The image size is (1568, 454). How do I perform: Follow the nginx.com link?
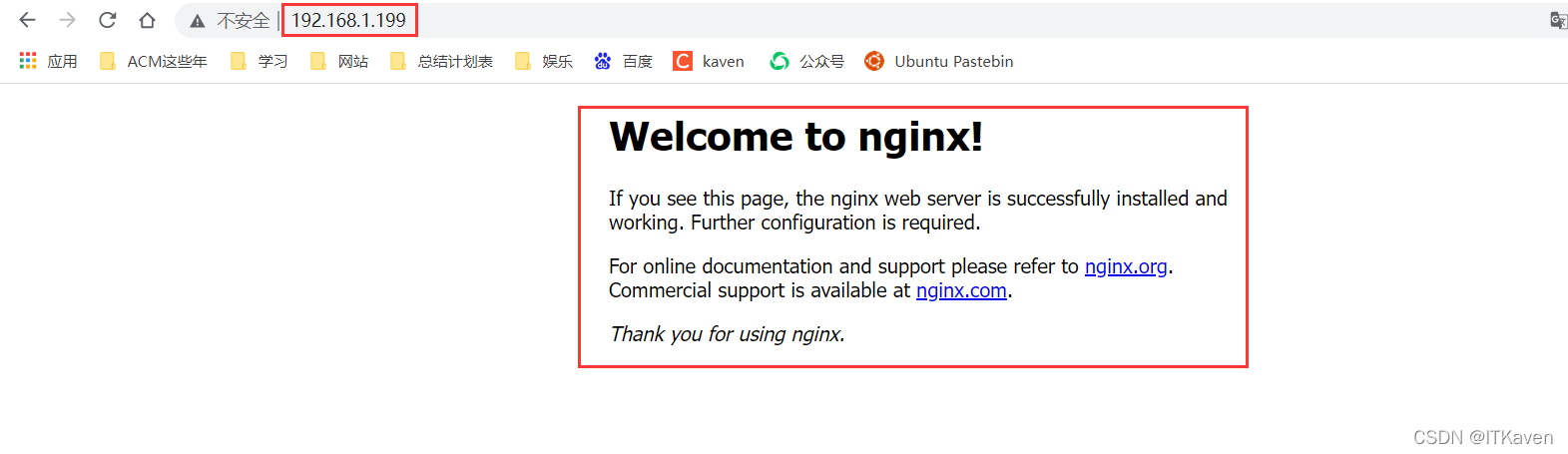pyautogui.click(x=961, y=290)
